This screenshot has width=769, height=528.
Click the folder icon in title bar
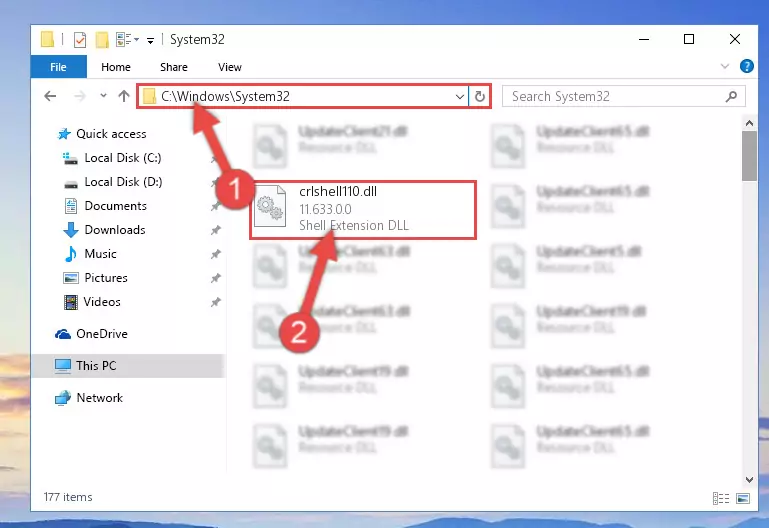(x=47, y=39)
